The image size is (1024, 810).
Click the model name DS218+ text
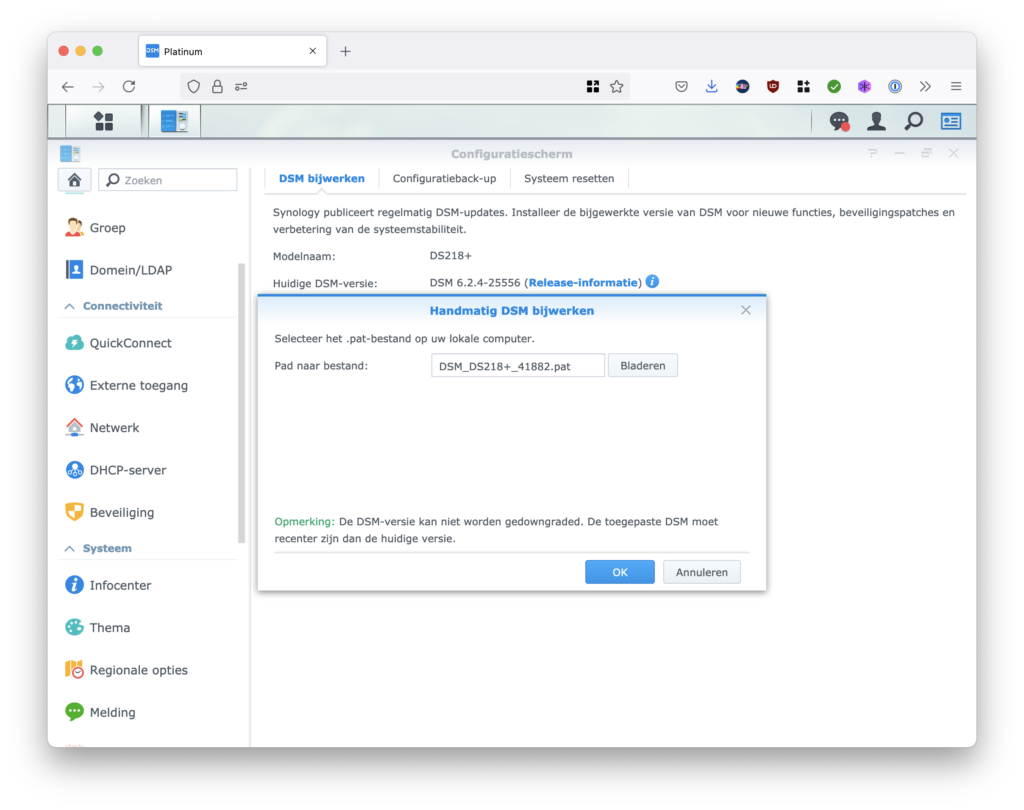(x=451, y=255)
